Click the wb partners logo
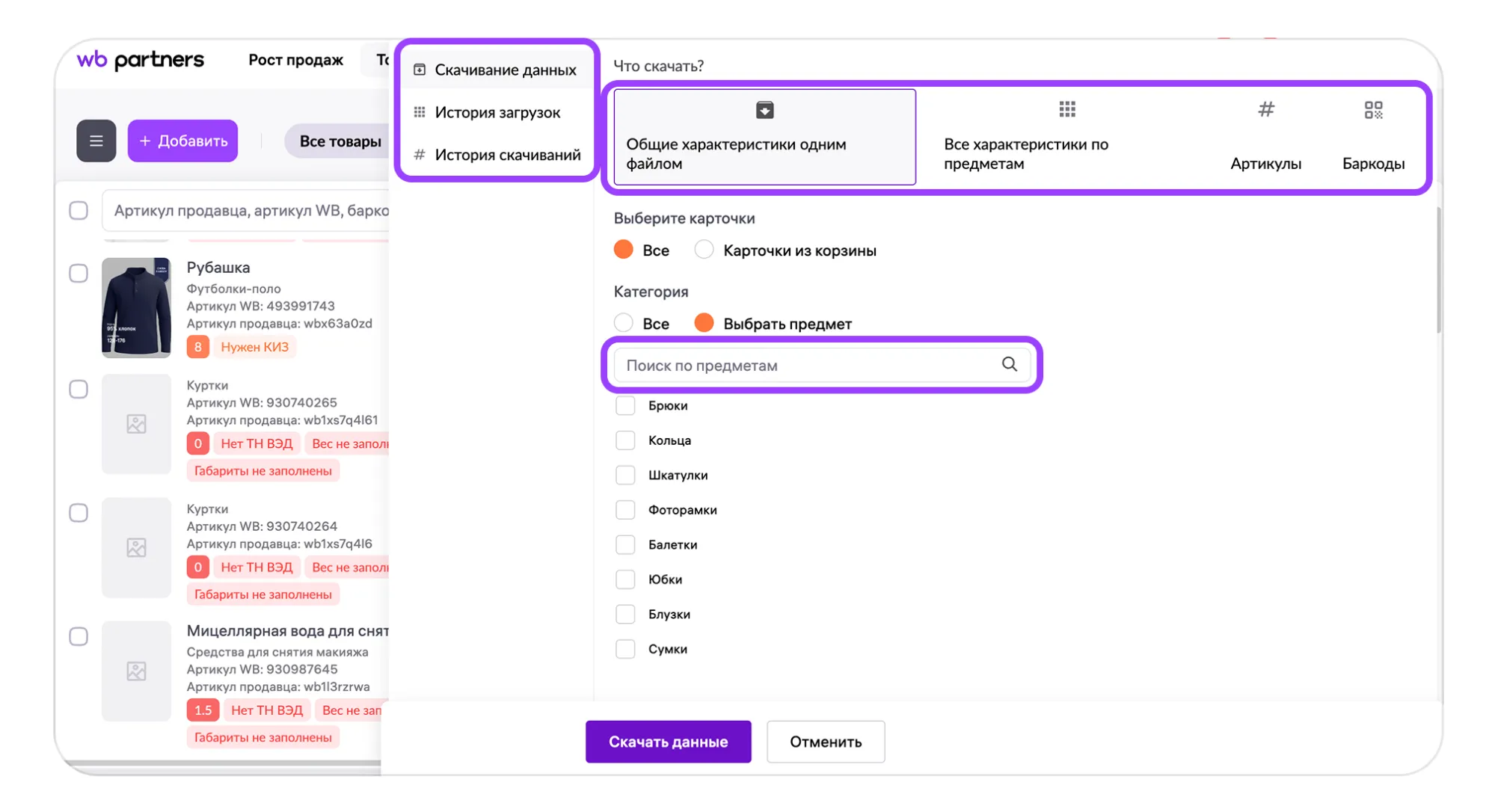Image resolution: width=1495 pixels, height=812 pixels. [140, 60]
